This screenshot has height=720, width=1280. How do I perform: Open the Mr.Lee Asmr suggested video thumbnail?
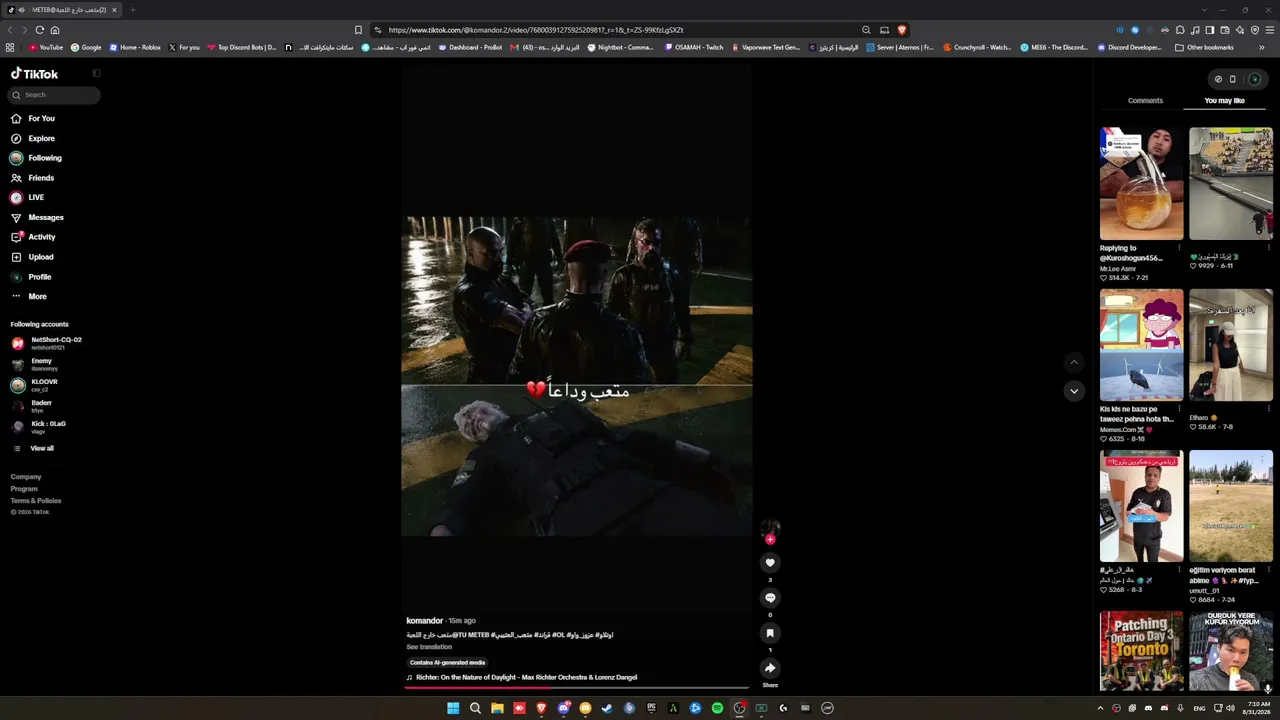(1141, 184)
